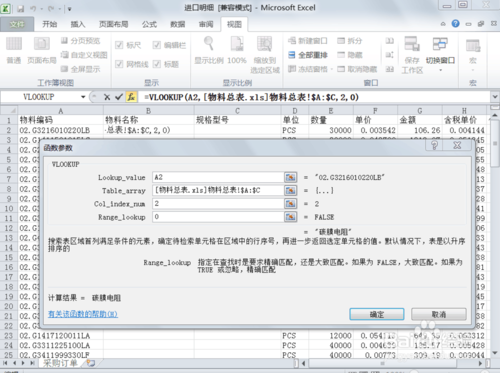Click cell 02.G1417120011LA in row 23
Viewport: 500px width, 373px height.
(x=60, y=335)
